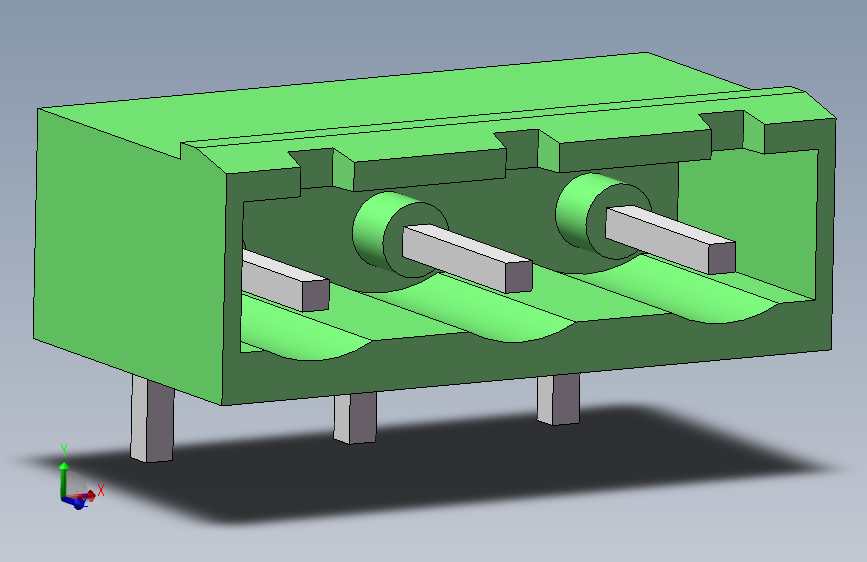Click the blue Z axis of triad
Viewport: 867px width, 562px height.
[x=74, y=502]
